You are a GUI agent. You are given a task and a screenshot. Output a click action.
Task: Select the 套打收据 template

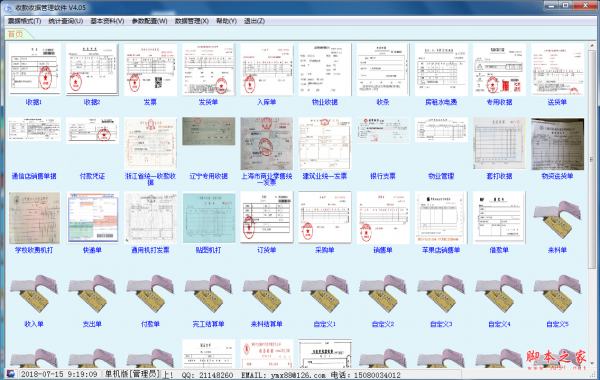[x=499, y=144]
